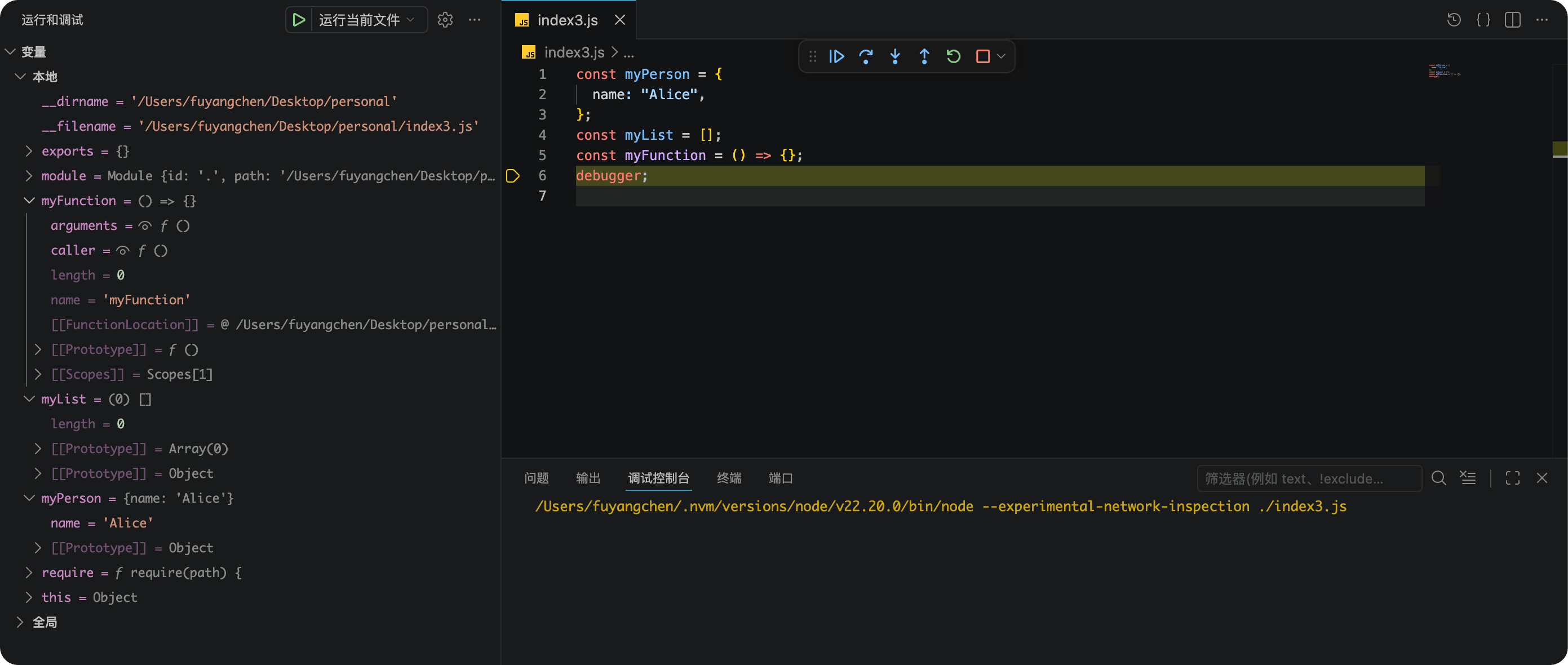Select the __filename variable row

tap(250, 127)
